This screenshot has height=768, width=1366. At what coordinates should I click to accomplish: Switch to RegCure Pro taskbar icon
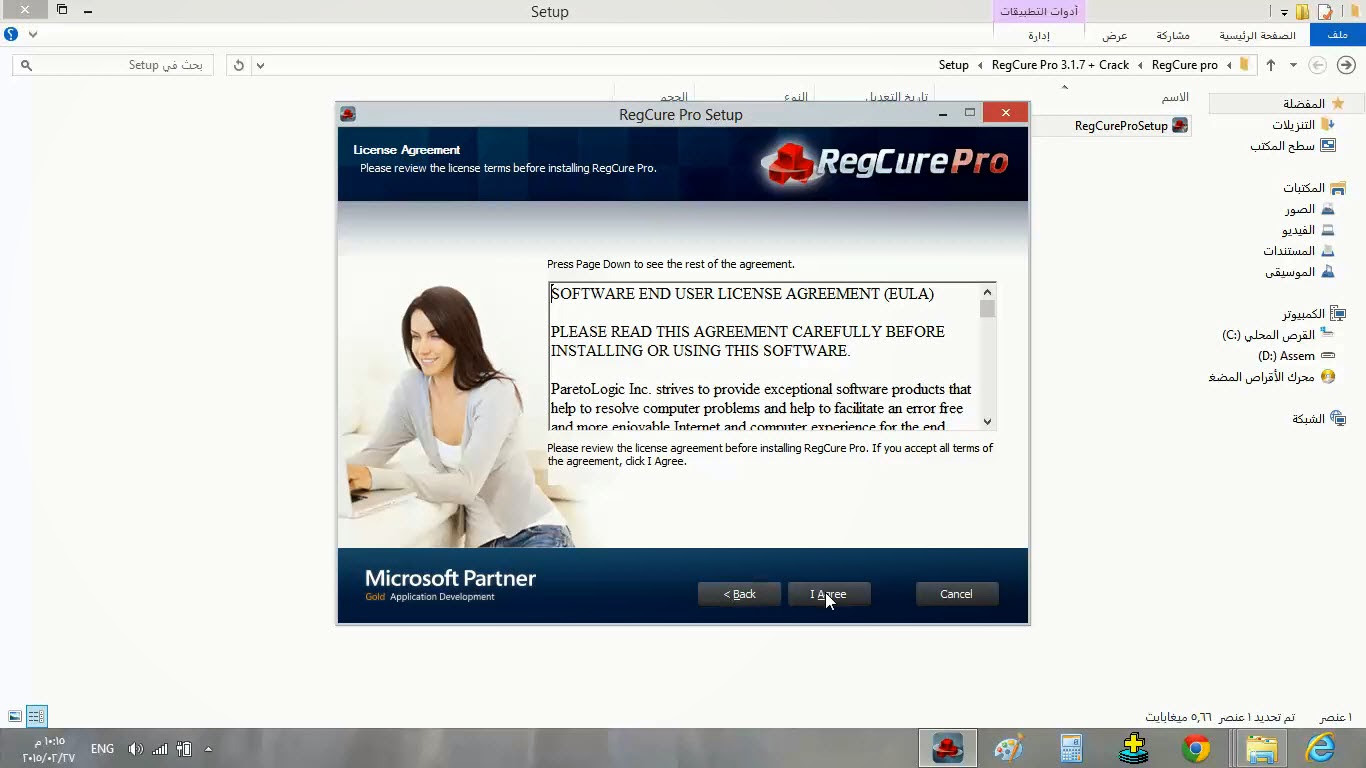tap(947, 748)
